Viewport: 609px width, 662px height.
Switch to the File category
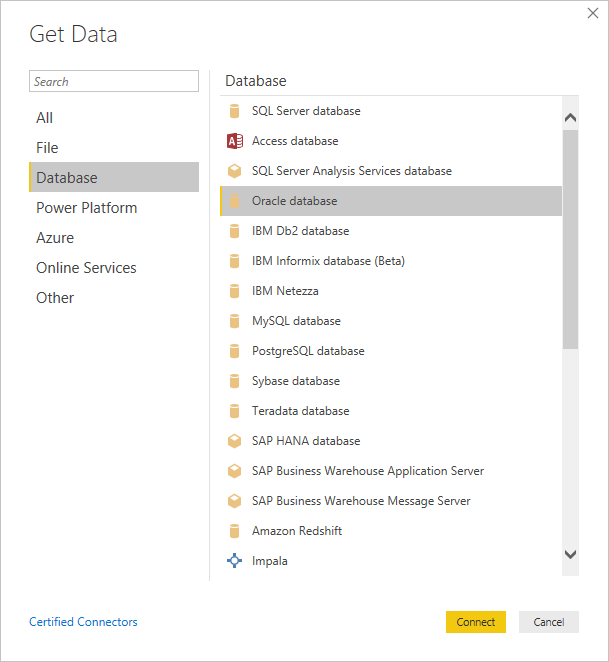point(47,148)
